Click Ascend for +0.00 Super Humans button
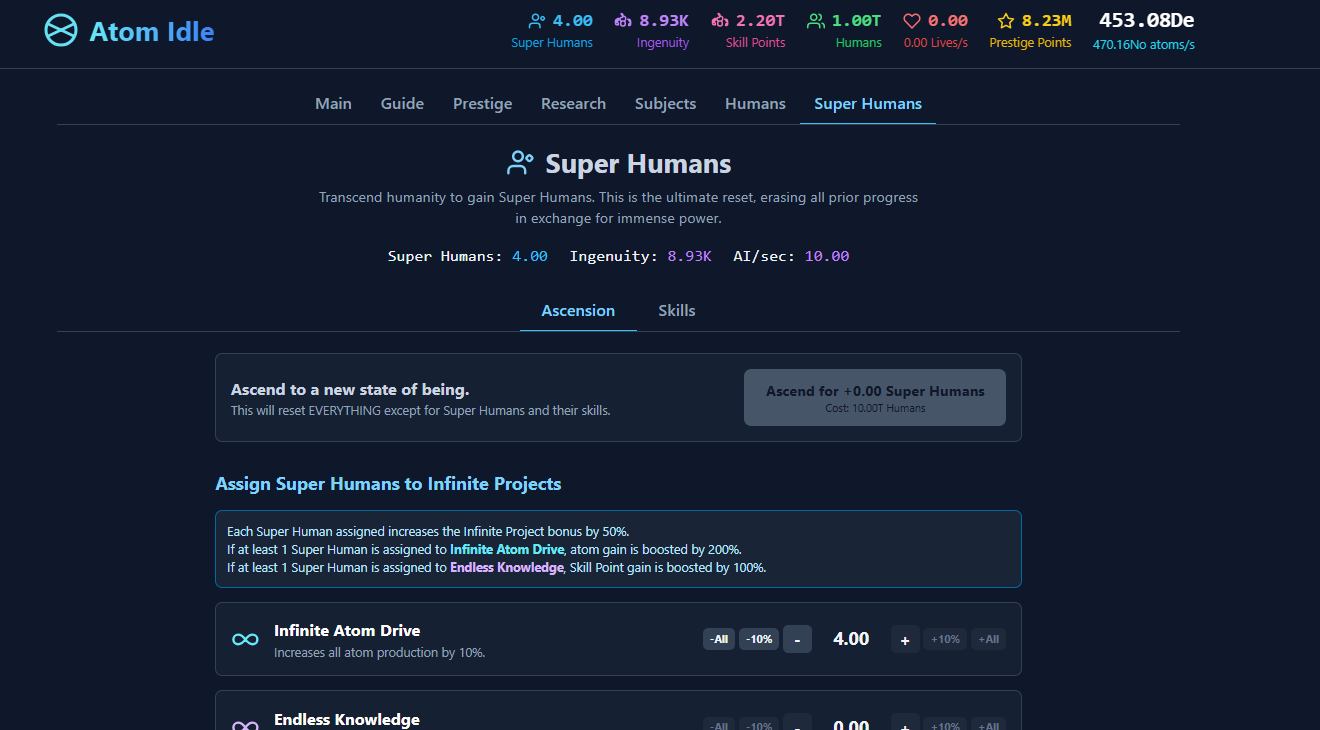 tap(875, 398)
